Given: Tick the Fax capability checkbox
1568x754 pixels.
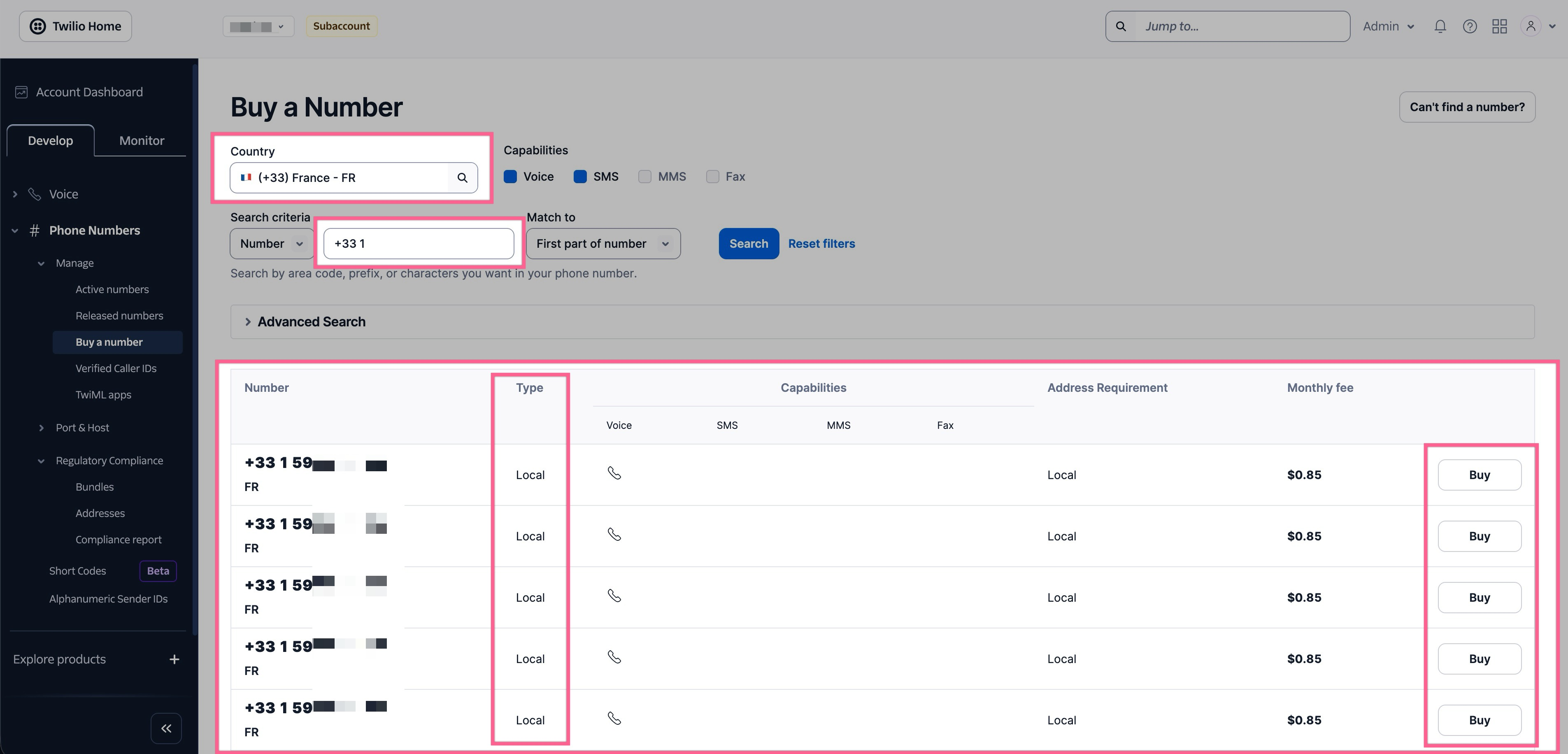Looking at the screenshot, I should coord(712,177).
